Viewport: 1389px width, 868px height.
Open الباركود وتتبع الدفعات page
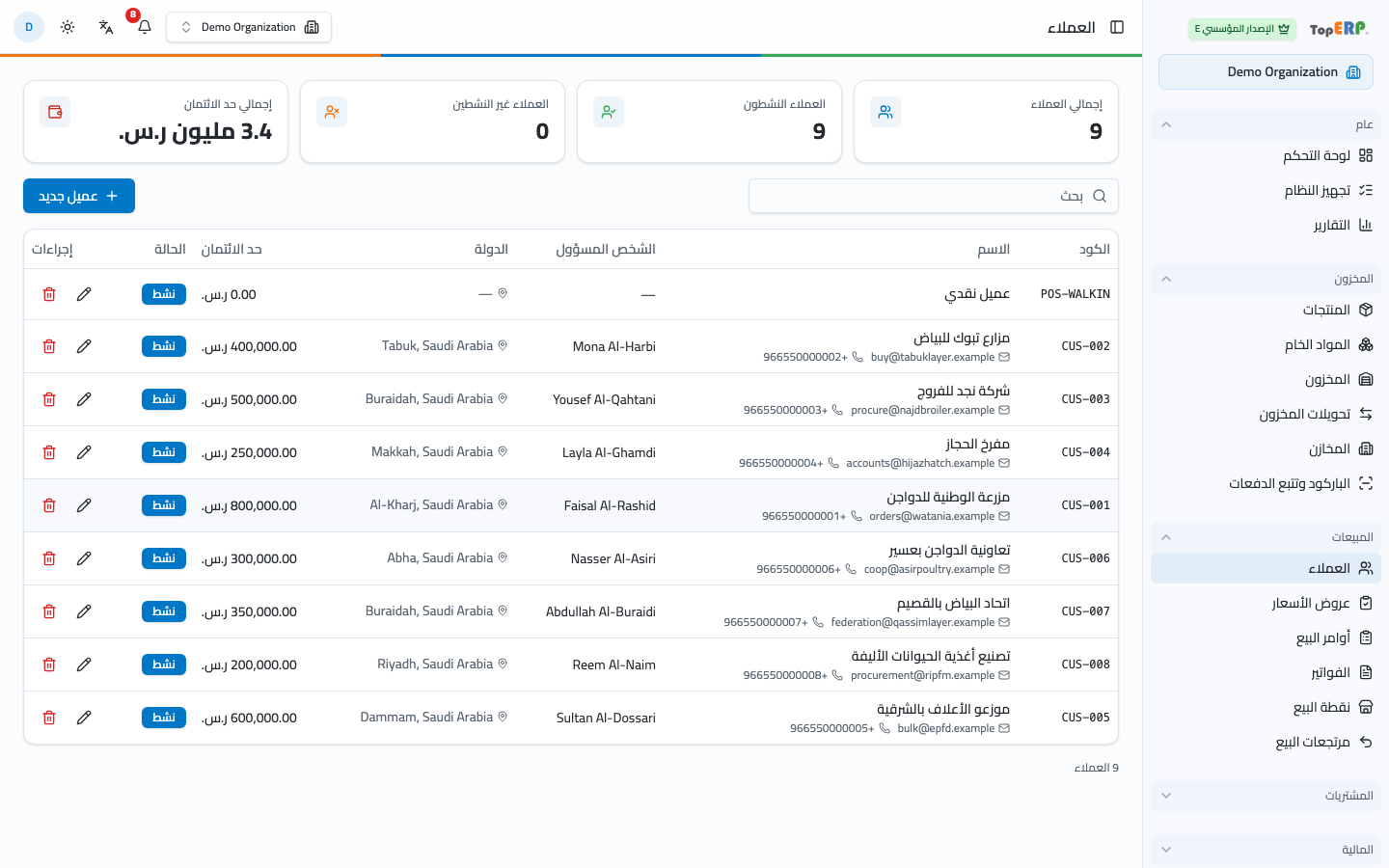(1266, 483)
